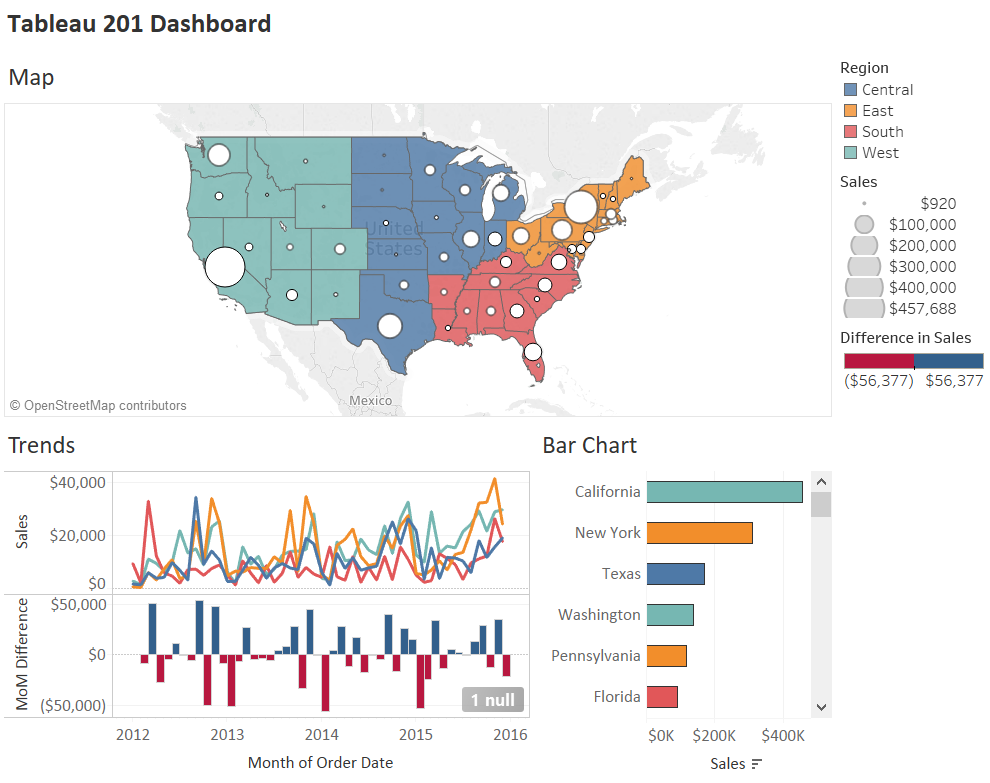Select the Texas bar in the bar chart
Screen dimensions: 990x783
tap(675, 573)
